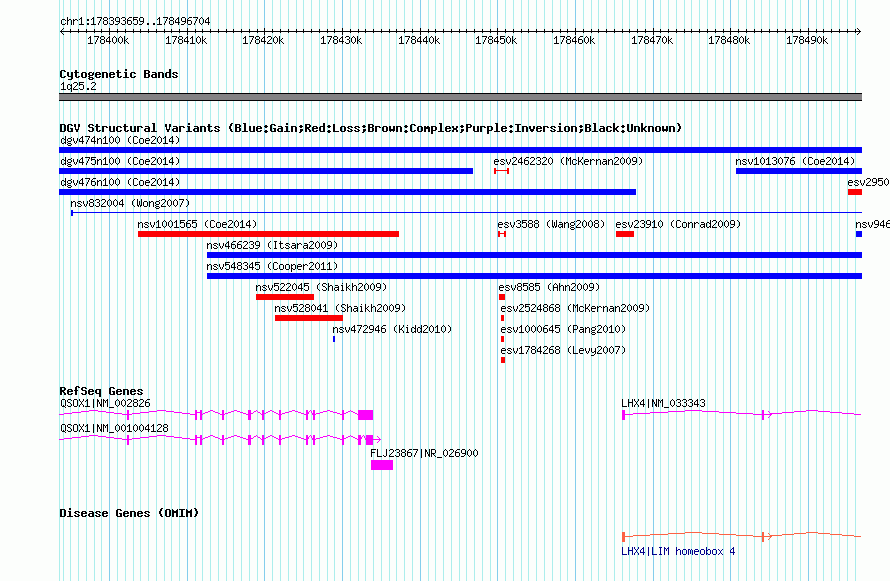
Task: Click the QSOX1 NM_002826 terminal exon block
Action: pyautogui.click(x=366, y=415)
